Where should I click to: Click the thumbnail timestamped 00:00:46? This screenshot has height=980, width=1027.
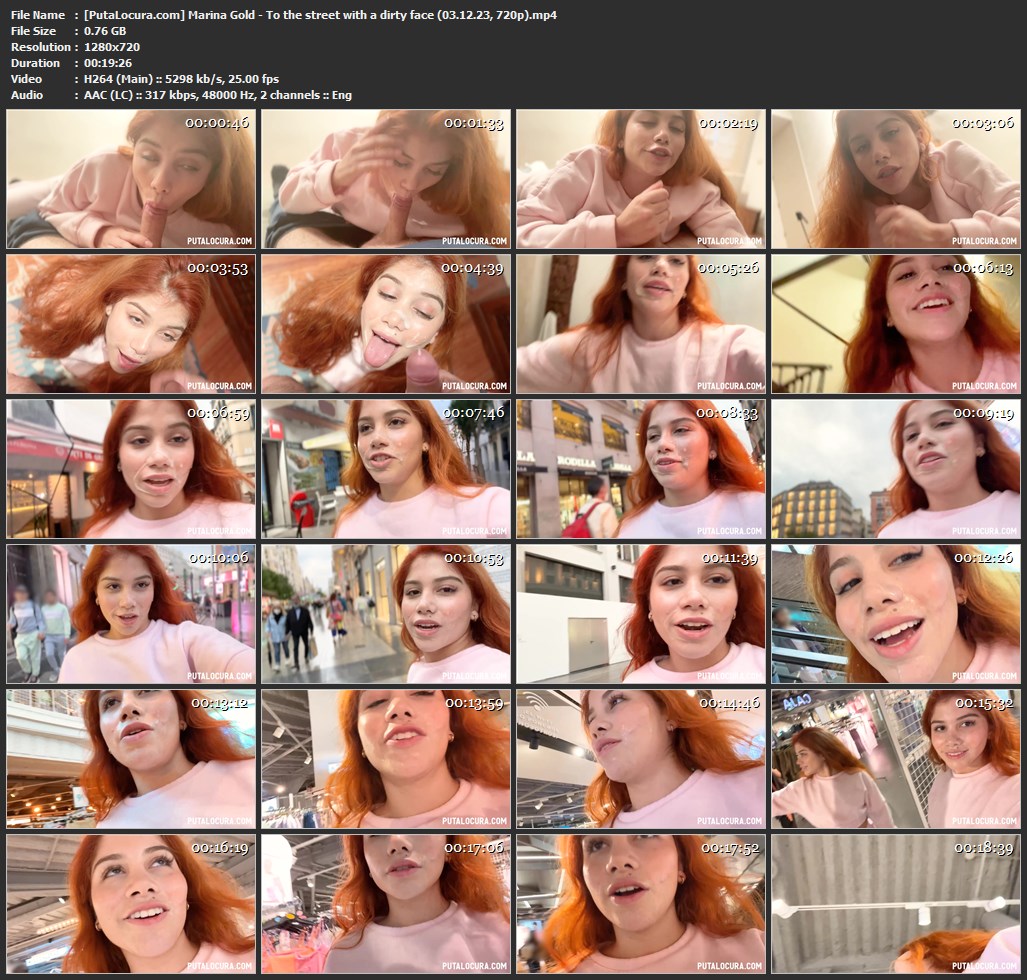click(x=131, y=179)
